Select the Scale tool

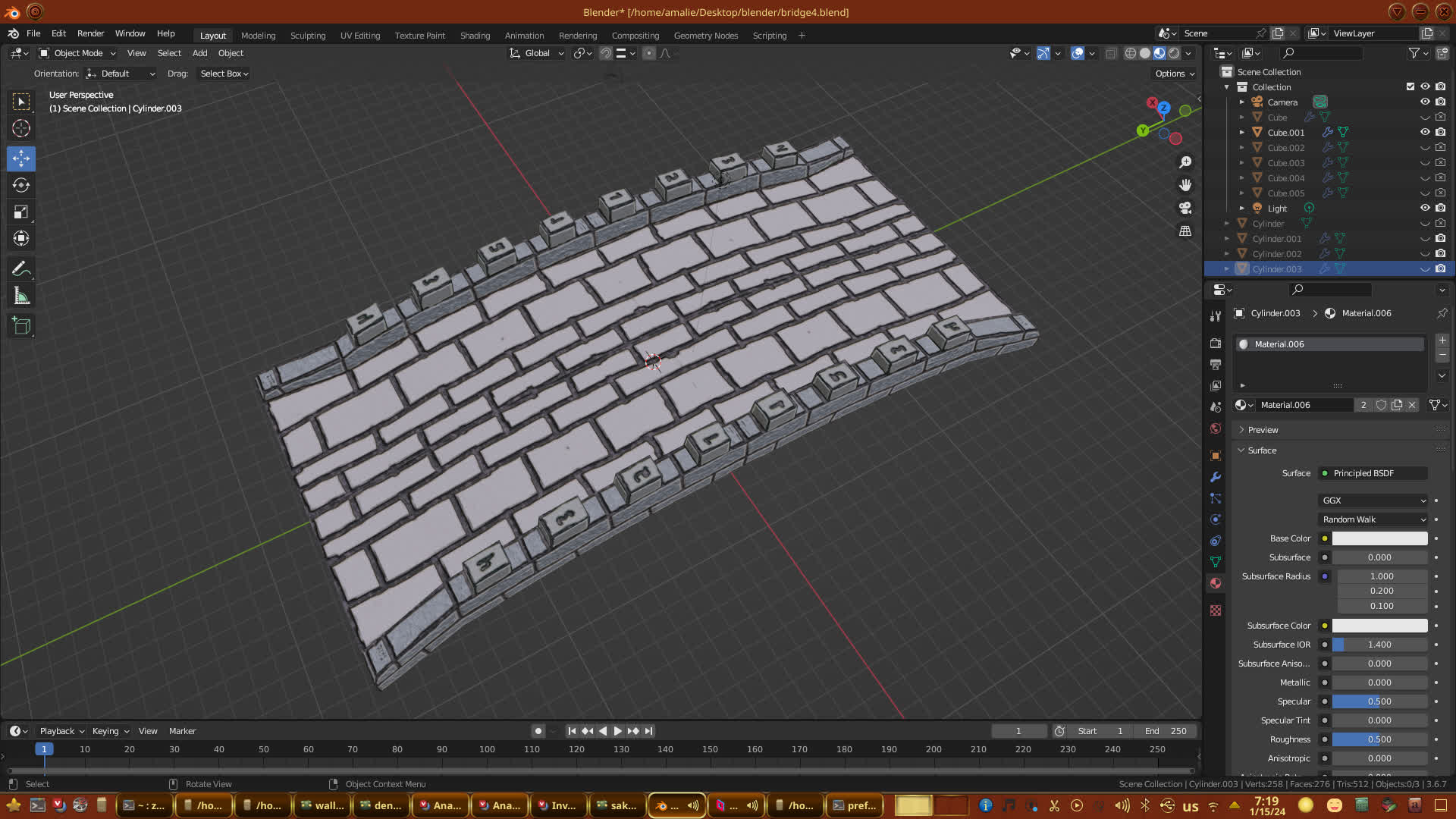tap(21, 212)
